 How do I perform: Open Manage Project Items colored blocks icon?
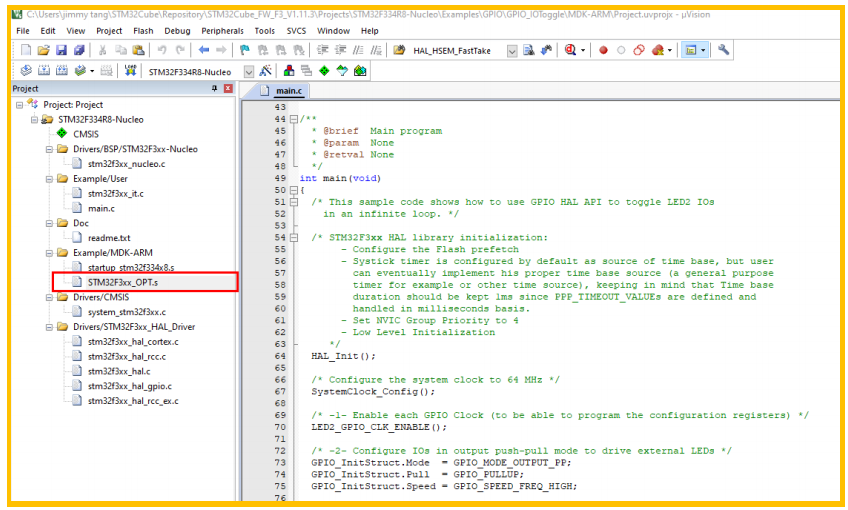[289, 71]
